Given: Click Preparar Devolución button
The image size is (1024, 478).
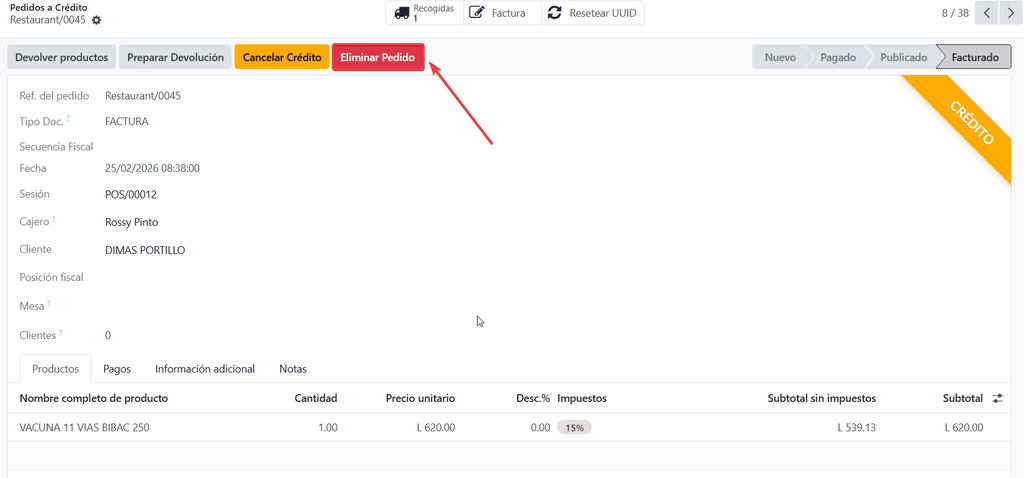Looking at the screenshot, I should [x=175, y=57].
